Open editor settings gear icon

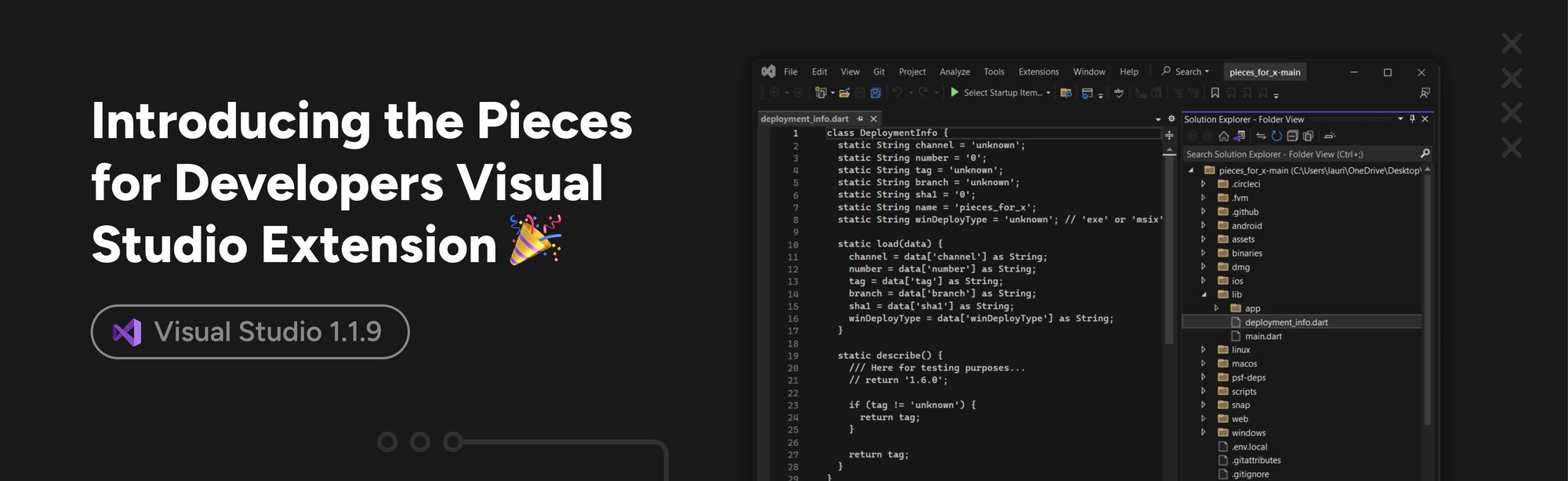pos(1171,118)
